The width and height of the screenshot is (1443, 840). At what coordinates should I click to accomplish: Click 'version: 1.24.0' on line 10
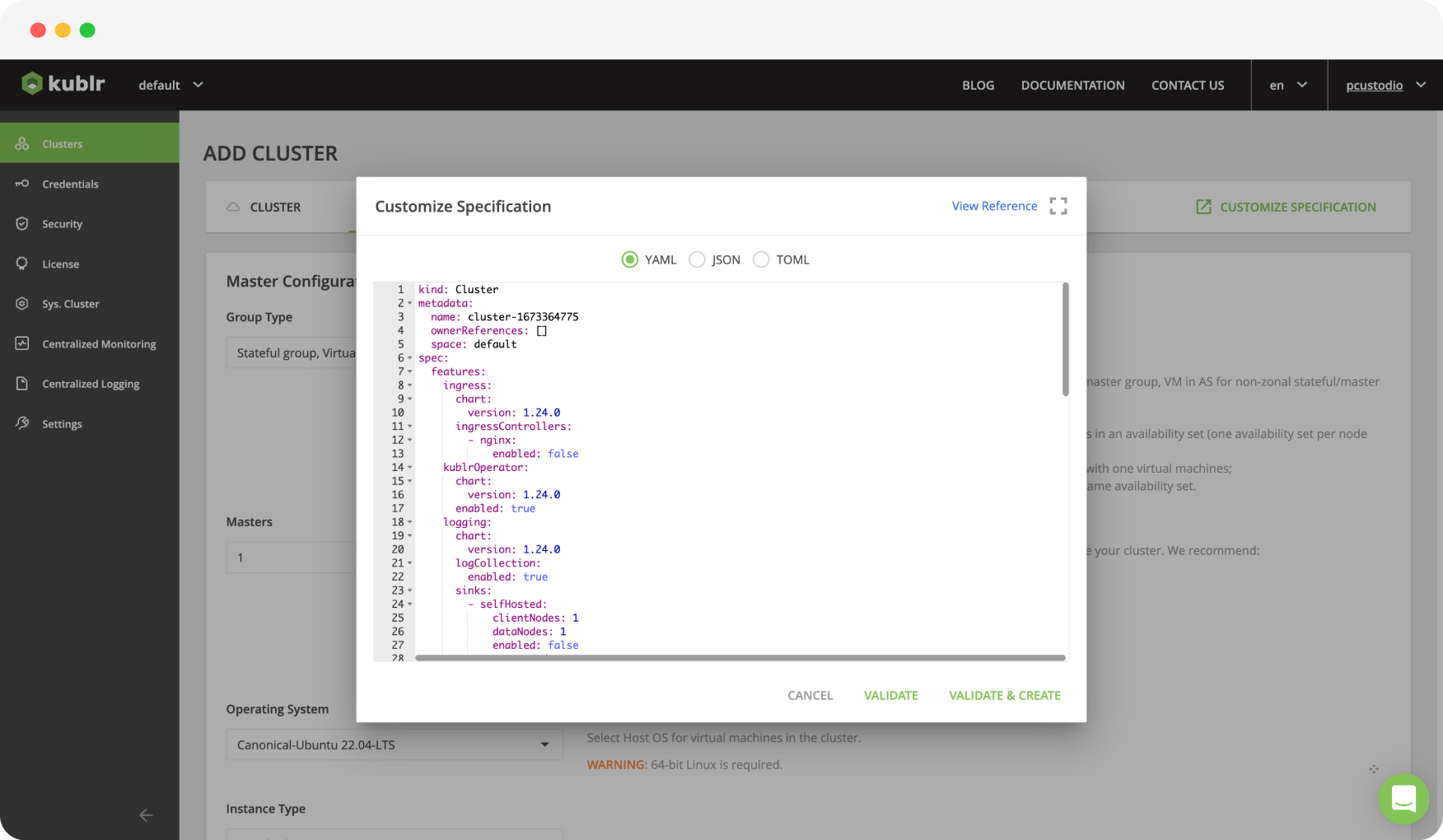tap(514, 413)
